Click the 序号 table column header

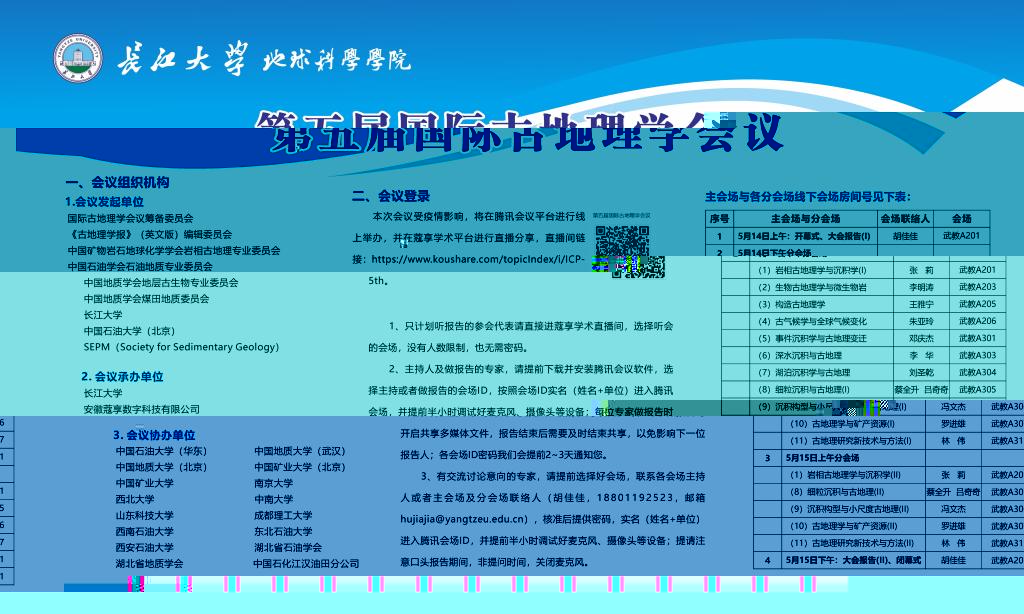tap(719, 218)
